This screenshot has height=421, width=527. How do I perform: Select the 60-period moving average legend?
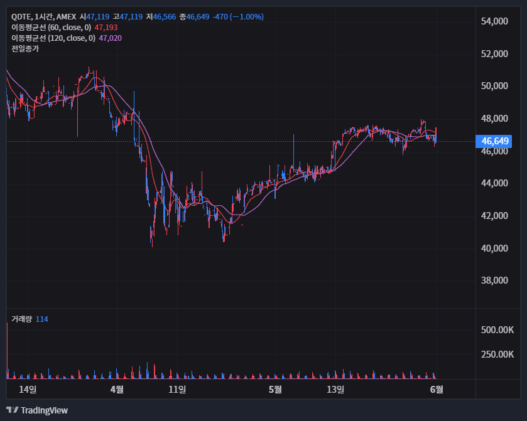(51, 27)
